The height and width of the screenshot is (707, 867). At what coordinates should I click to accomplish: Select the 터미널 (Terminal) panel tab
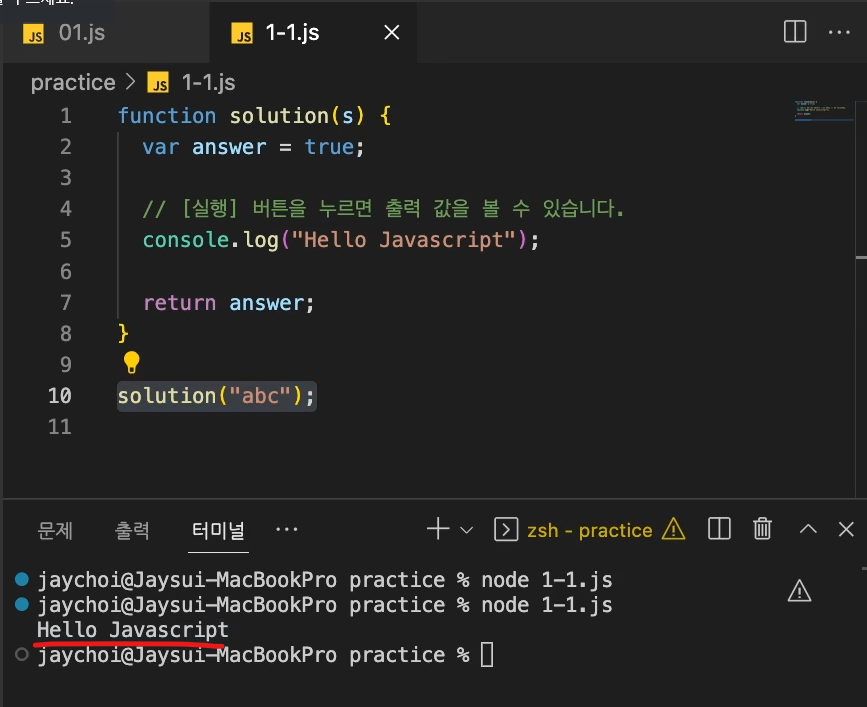click(x=218, y=530)
